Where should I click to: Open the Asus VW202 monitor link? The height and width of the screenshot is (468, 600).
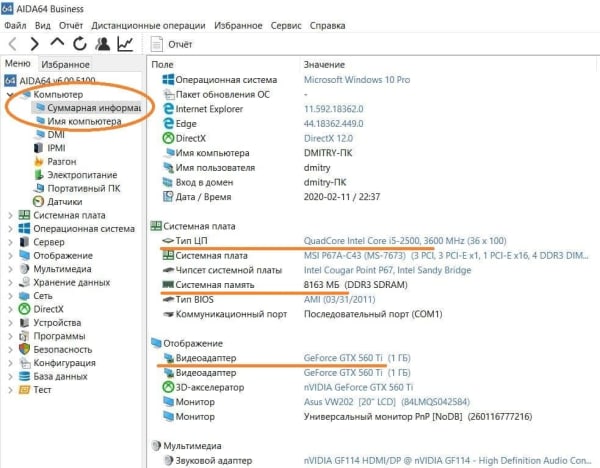point(386,402)
